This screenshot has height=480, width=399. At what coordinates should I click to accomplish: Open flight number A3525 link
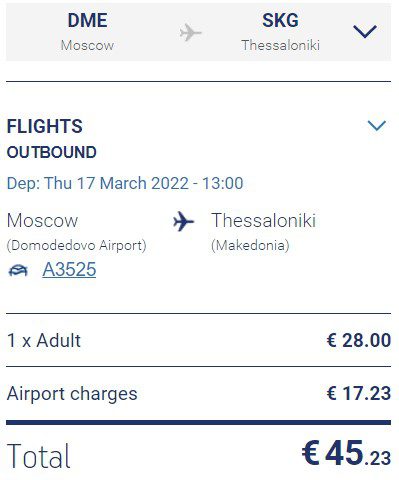pyautogui.click(x=69, y=269)
